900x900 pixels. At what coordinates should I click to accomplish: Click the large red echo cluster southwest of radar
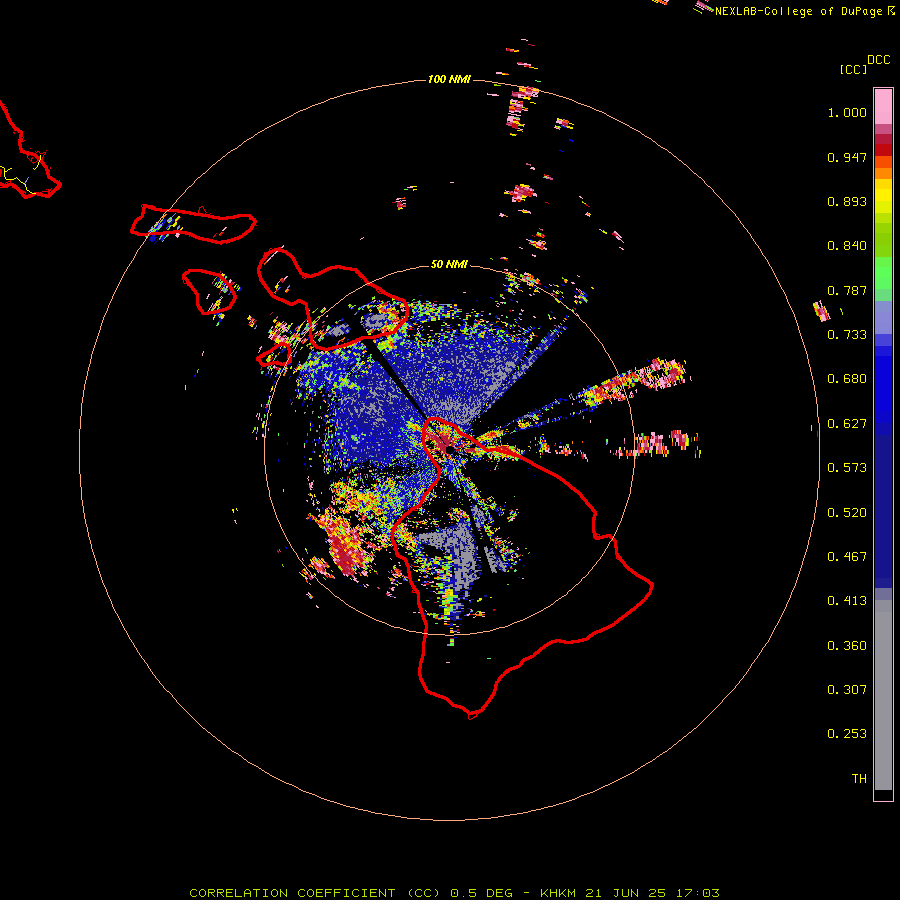click(346, 547)
